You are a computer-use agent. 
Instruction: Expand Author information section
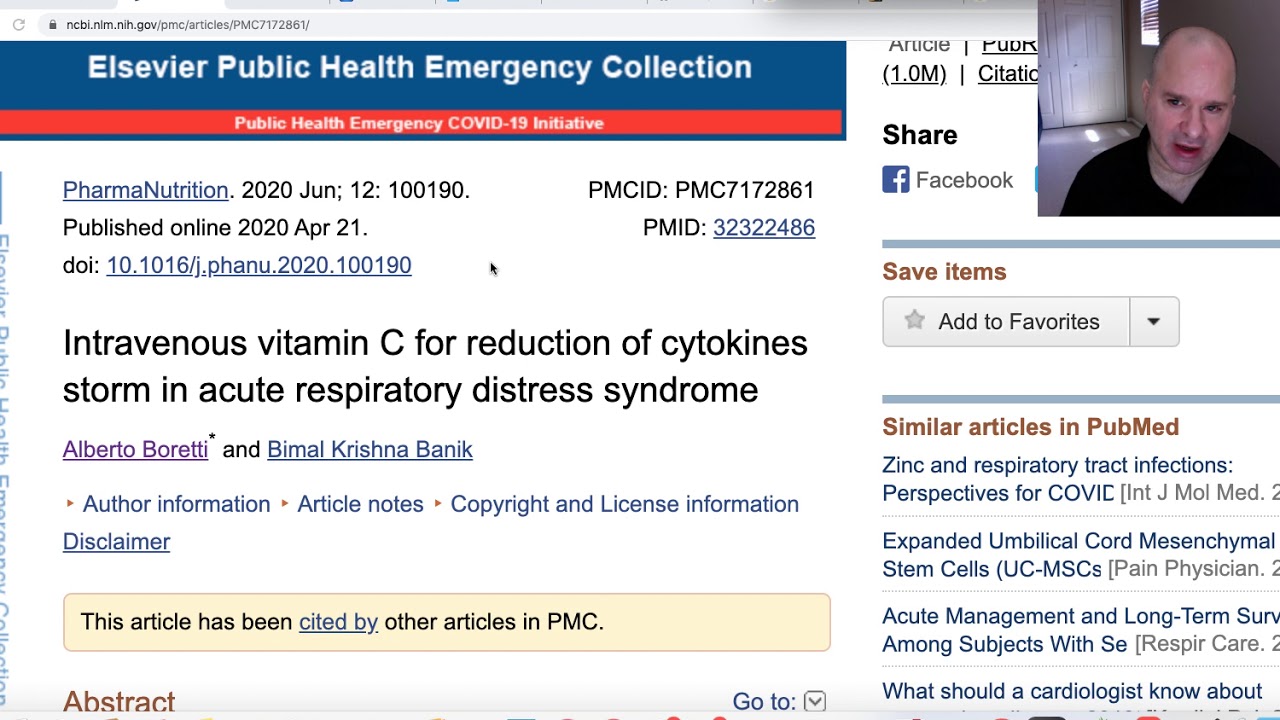point(176,504)
